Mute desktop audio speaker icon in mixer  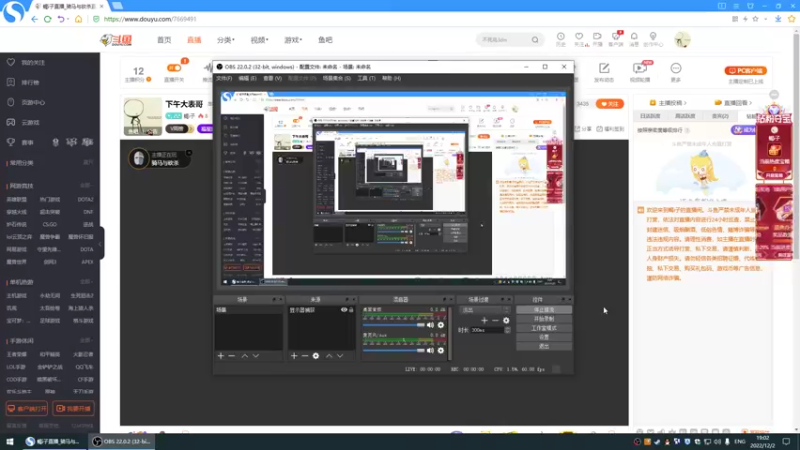pyautogui.click(x=430, y=325)
